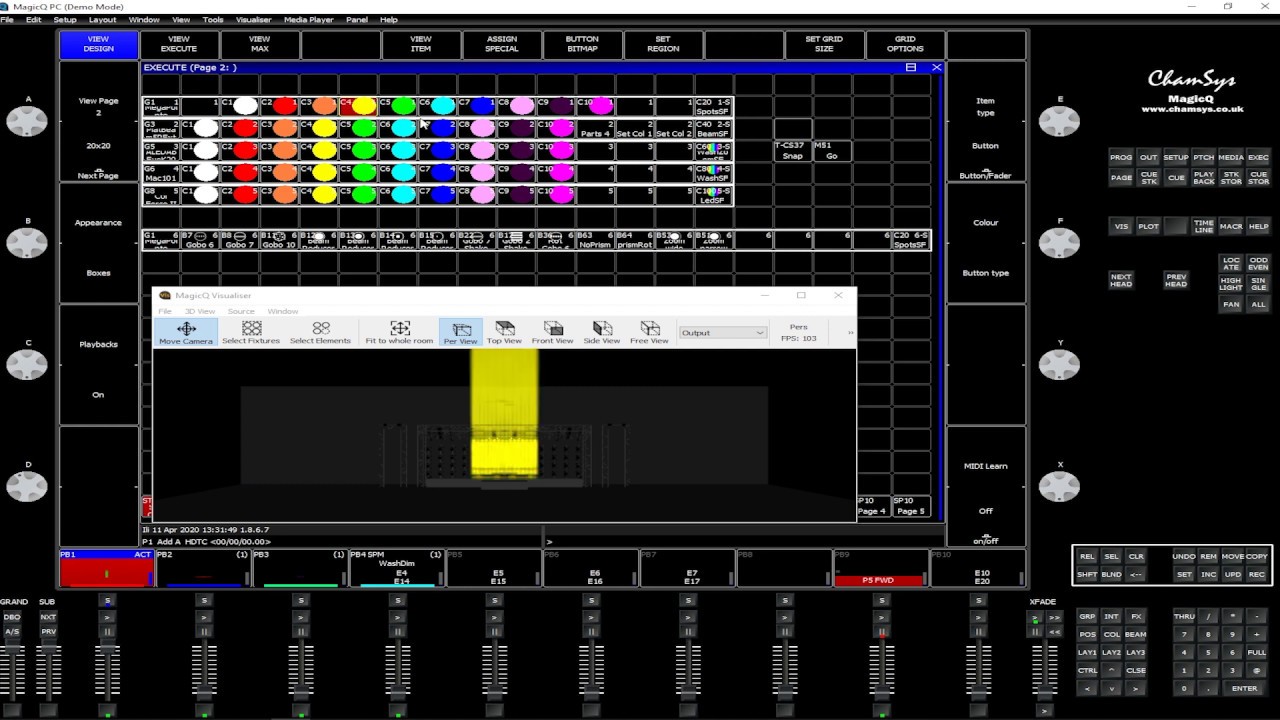Select the prismRot execute item
The image size is (1280, 720).
(634, 240)
